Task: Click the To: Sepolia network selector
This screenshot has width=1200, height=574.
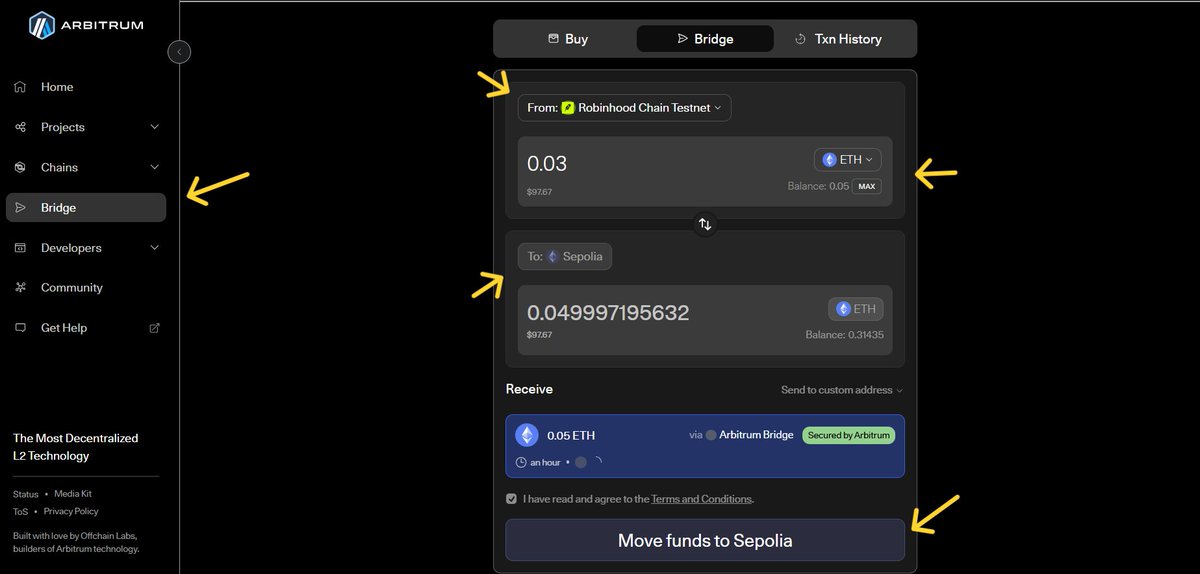Action: (x=565, y=256)
